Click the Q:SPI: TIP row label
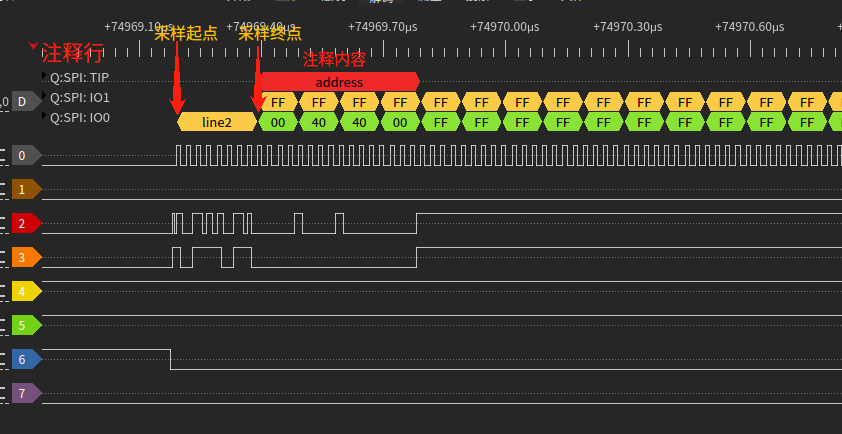This screenshot has height=434, width=842. pyautogui.click(x=79, y=77)
